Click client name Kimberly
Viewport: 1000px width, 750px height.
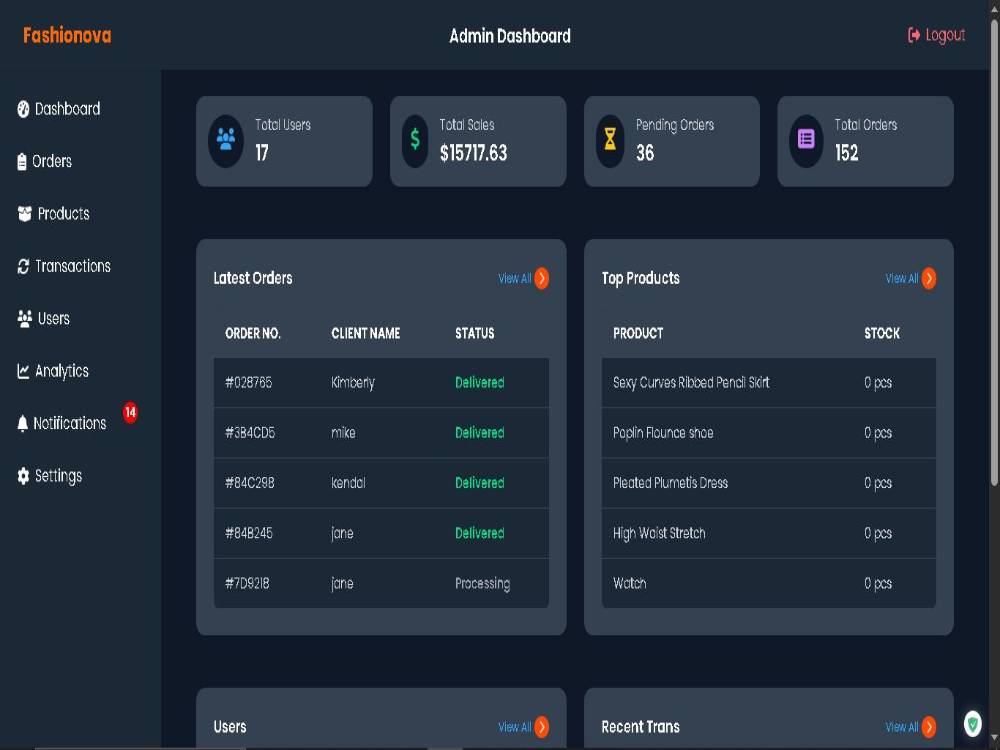[353, 383]
